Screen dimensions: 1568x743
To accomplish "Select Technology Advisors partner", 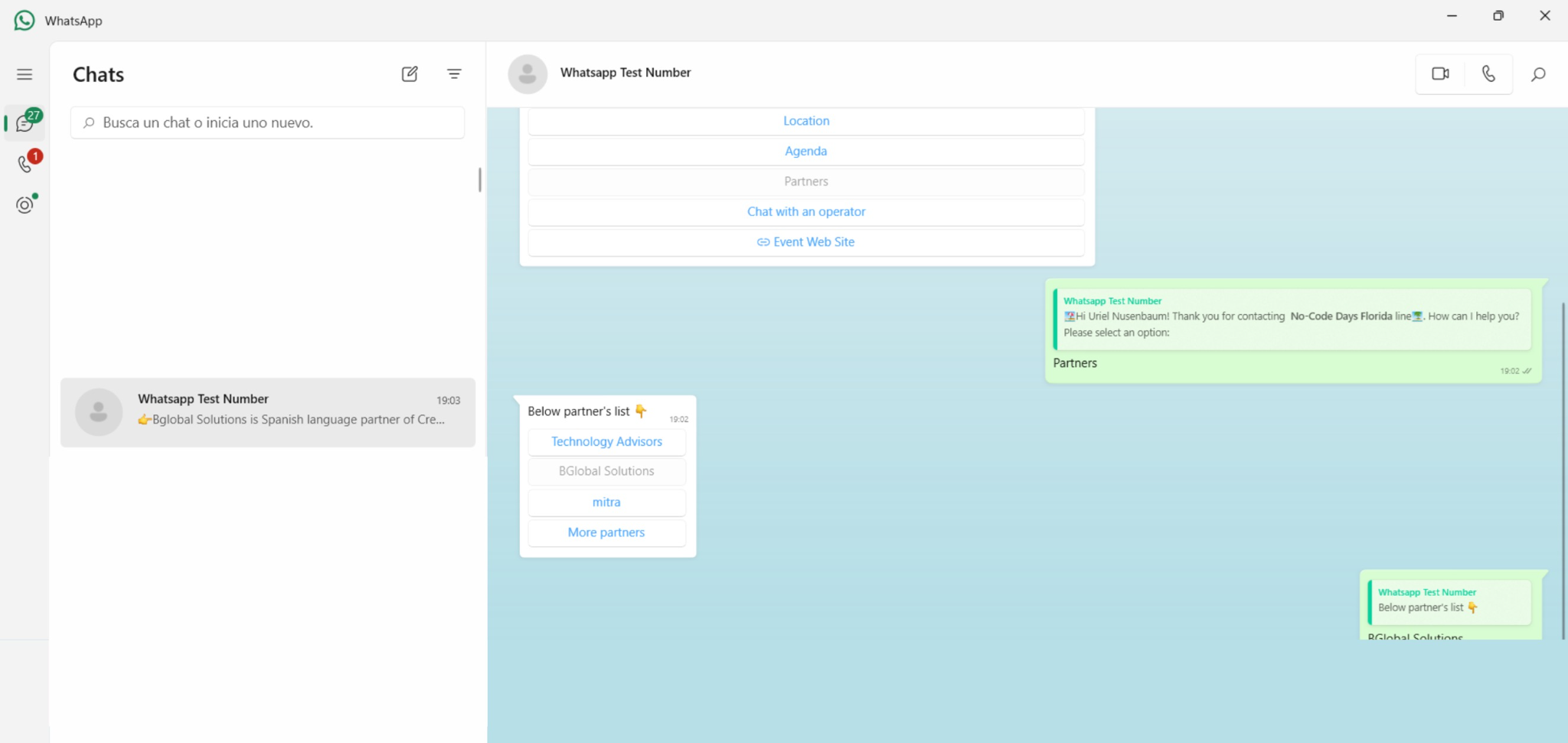I will (606, 441).
